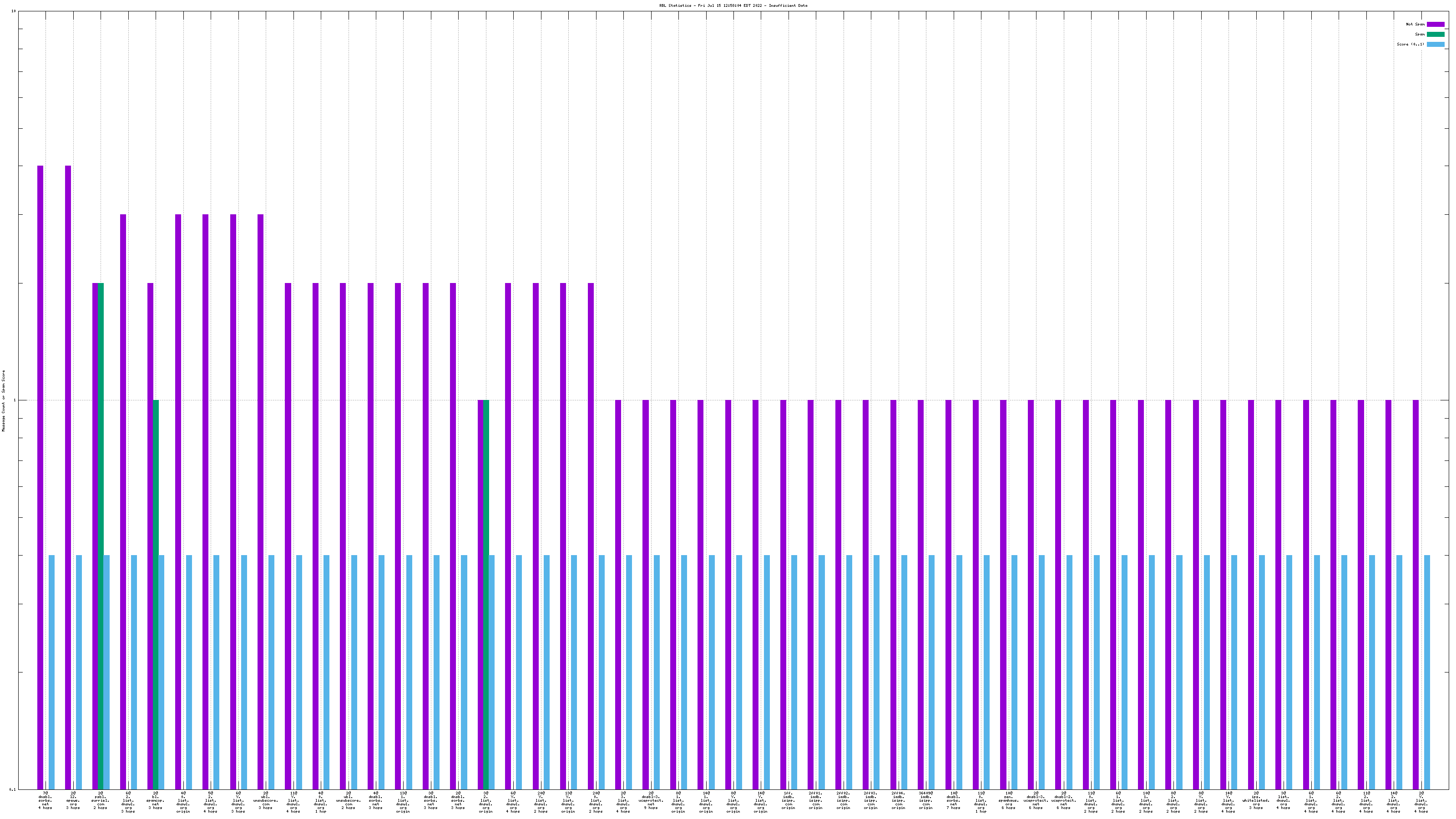The height and width of the screenshot is (819, 1456).
Task: Click the dnsbl-2.uceprotect.net 6 hops label
Action: coord(1063,800)
